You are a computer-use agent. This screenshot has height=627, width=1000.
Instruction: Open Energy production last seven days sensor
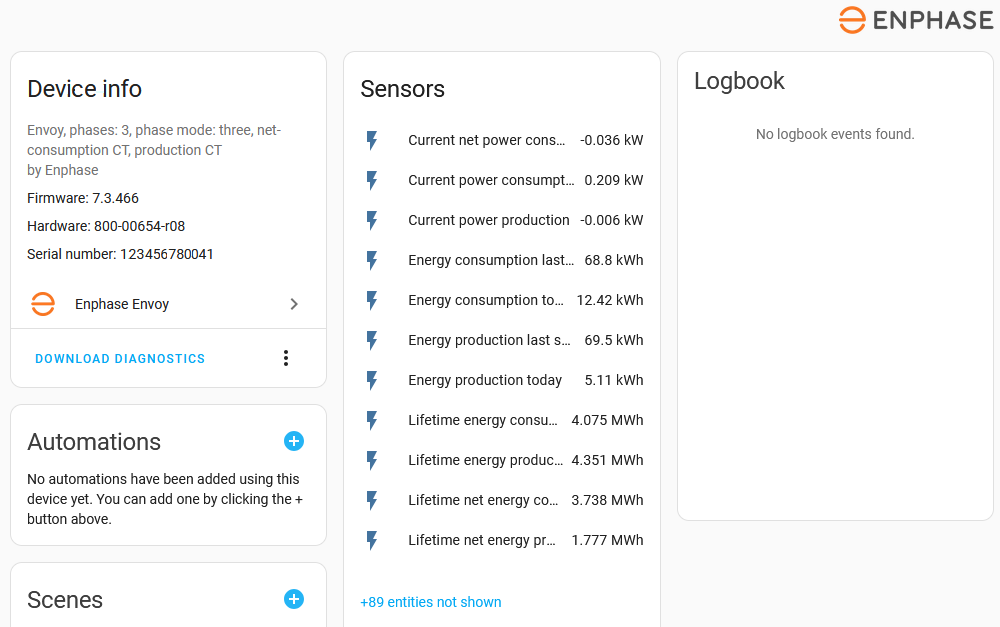tap(489, 340)
